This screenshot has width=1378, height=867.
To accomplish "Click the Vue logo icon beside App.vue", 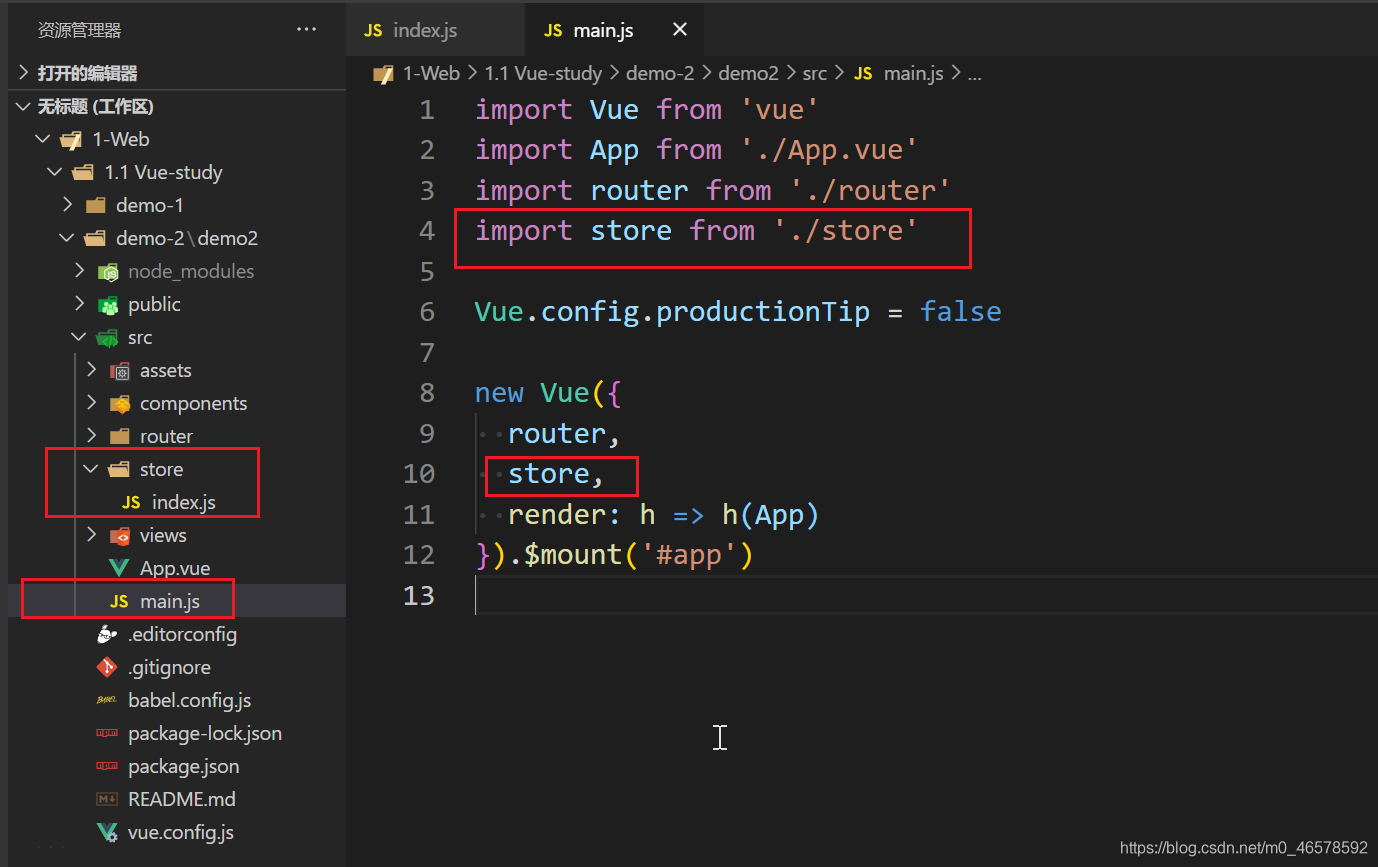I will click(x=119, y=568).
